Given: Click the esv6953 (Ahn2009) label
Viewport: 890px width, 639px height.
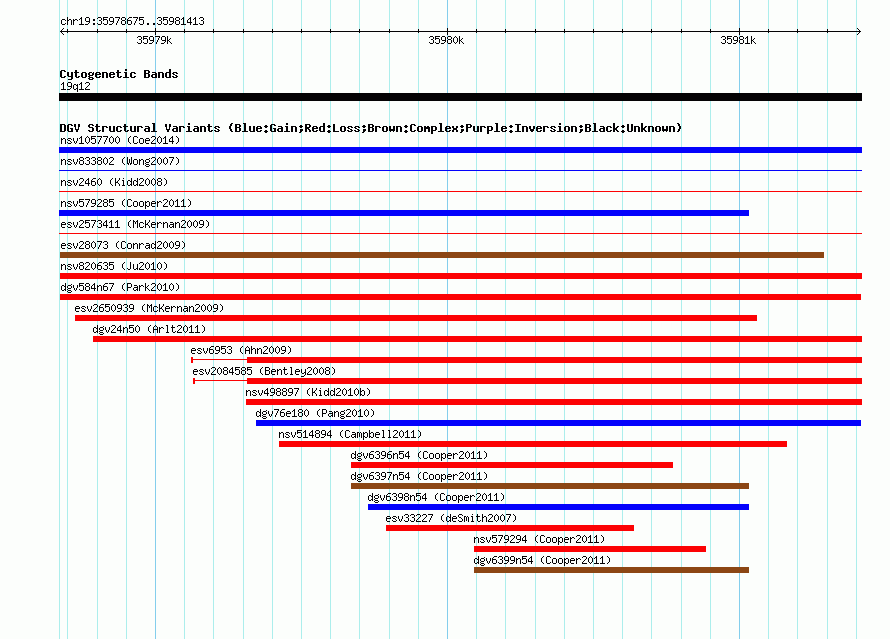Looking at the screenshot, I should pos(241,350).
